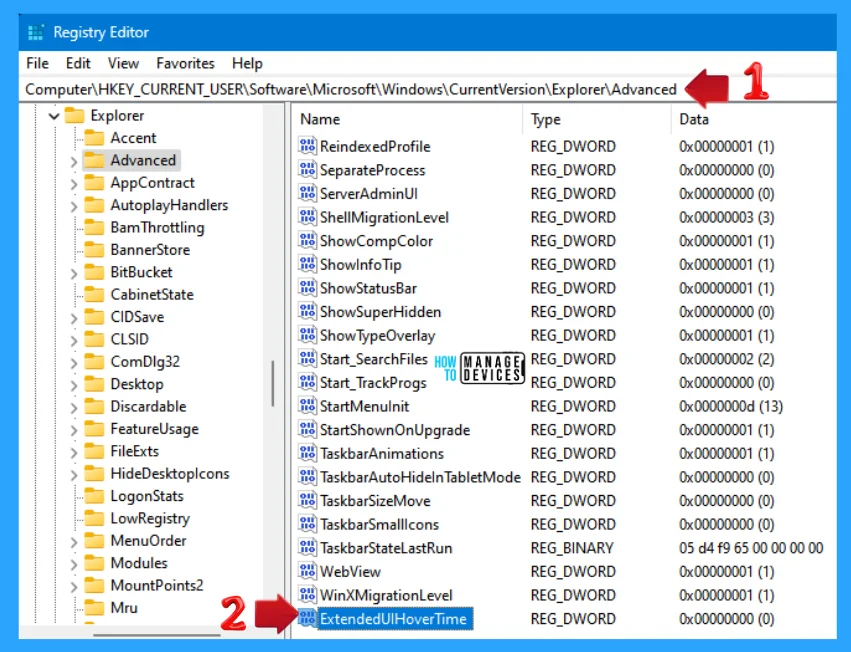Click the data 05 d4 f9 65 00 00 00 00
Viewport: 851px width, 652px height.
point(751,548)
